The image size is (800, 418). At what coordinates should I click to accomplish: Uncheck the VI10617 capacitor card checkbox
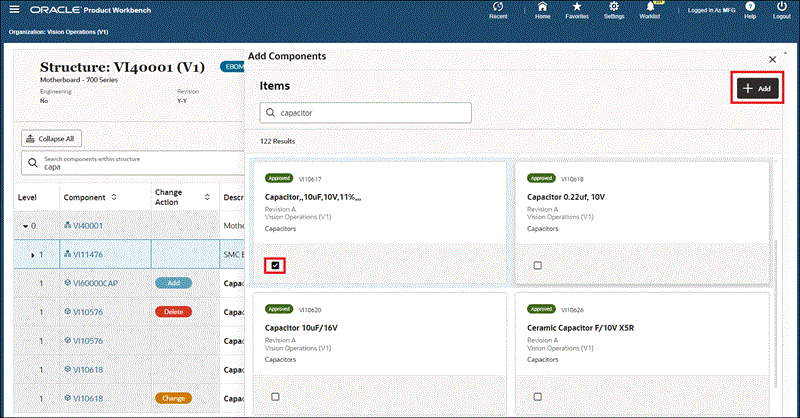(x=276, y=265)
